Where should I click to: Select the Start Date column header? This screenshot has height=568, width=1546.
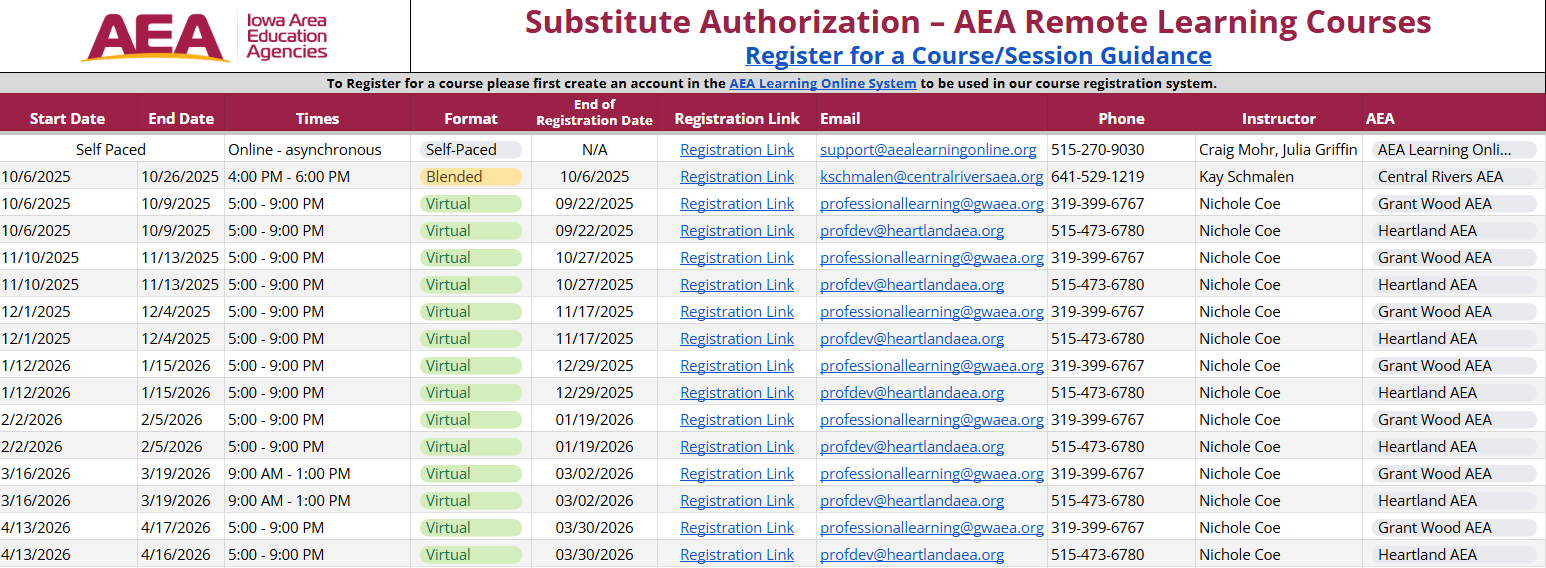67,118
